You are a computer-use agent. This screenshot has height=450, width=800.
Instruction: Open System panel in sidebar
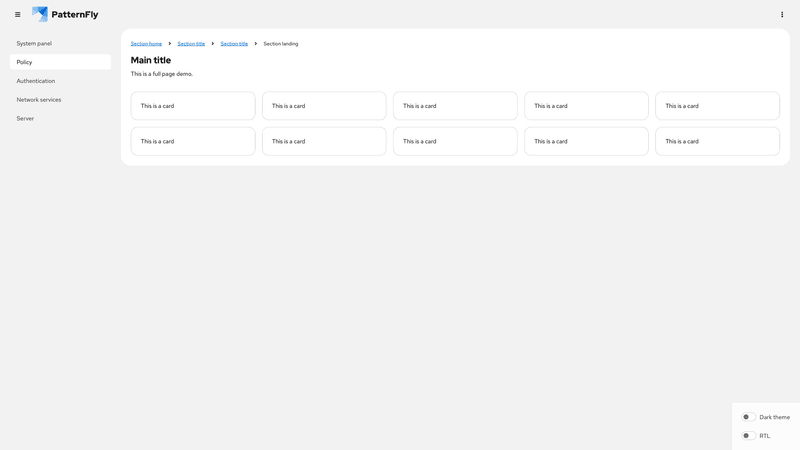tap(60, 43)
